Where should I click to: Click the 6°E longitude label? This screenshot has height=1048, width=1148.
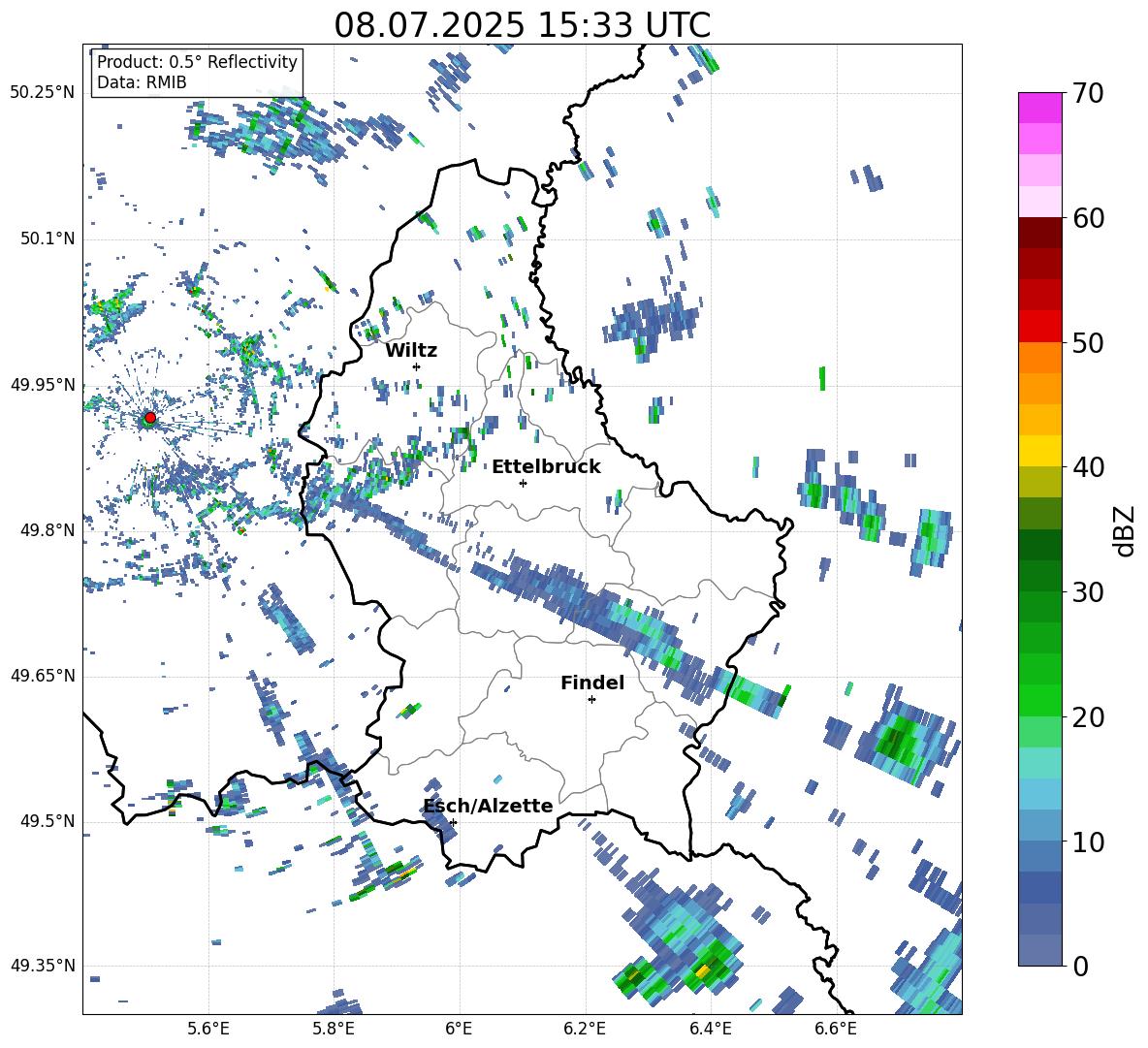point(459,1029)
